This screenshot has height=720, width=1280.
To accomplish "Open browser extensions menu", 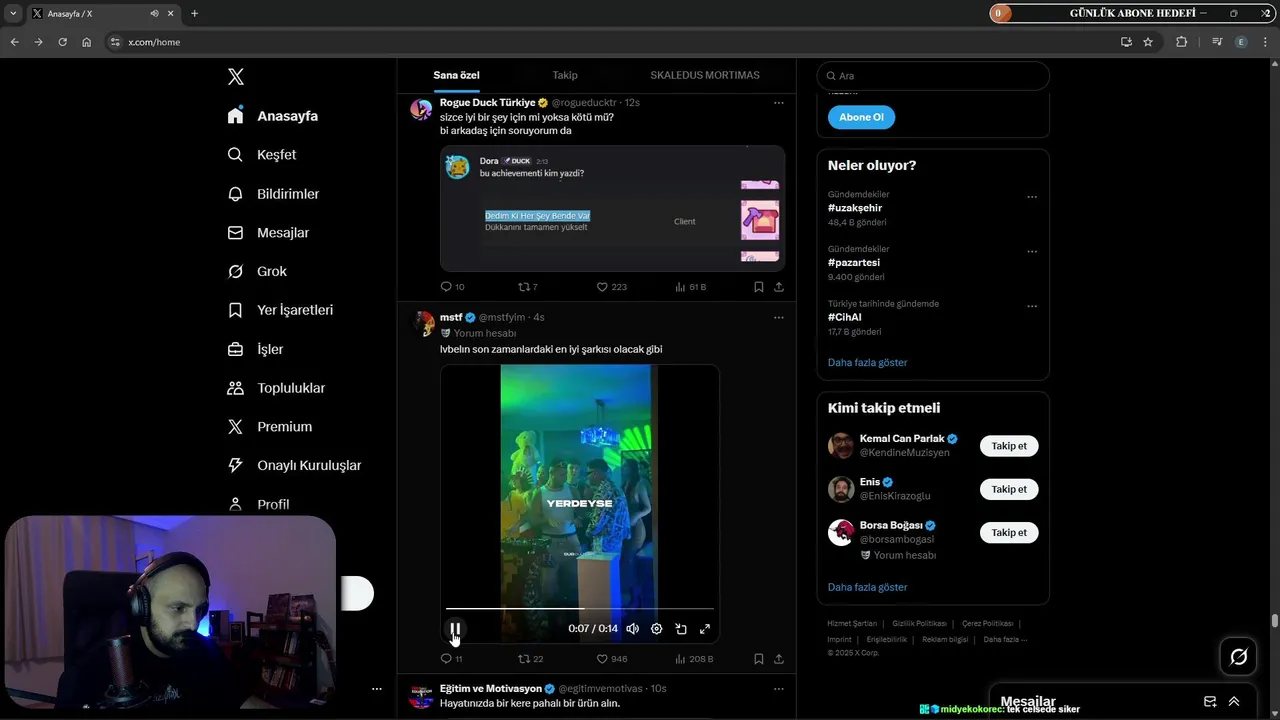I will coord(1181,42).
